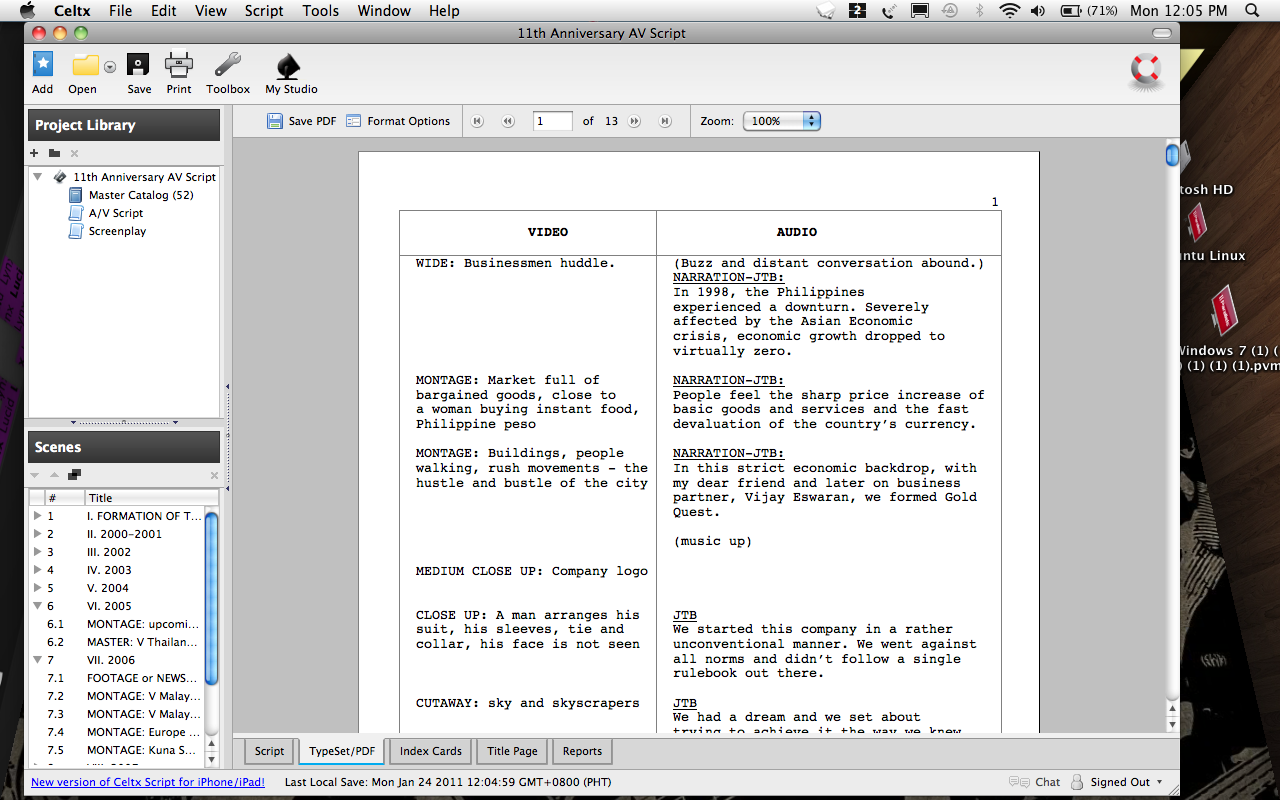Click New version of Celtx Script link
This screenshot has height=800, width=1280.
point(148,782)
